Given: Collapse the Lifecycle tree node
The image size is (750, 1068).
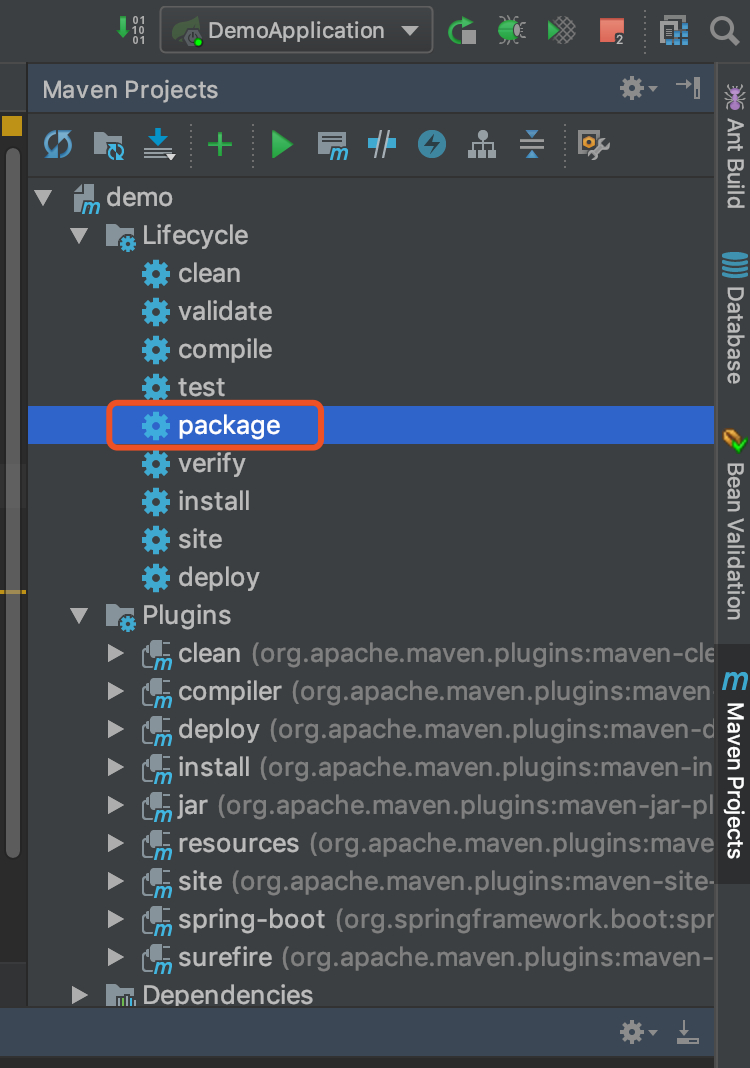Looking at the screenshot, I should click(79, 236).
